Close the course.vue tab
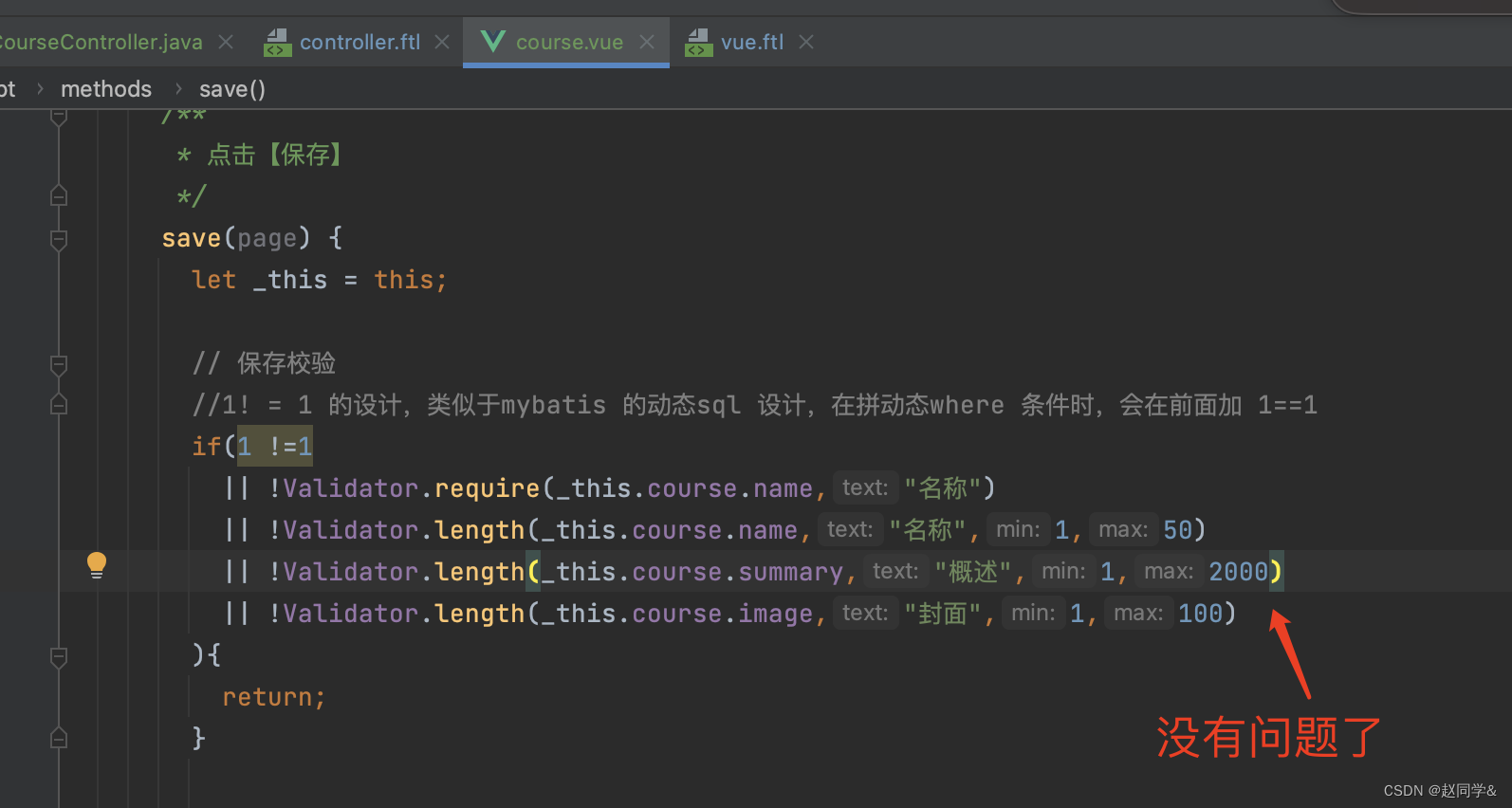 [647, 42]
